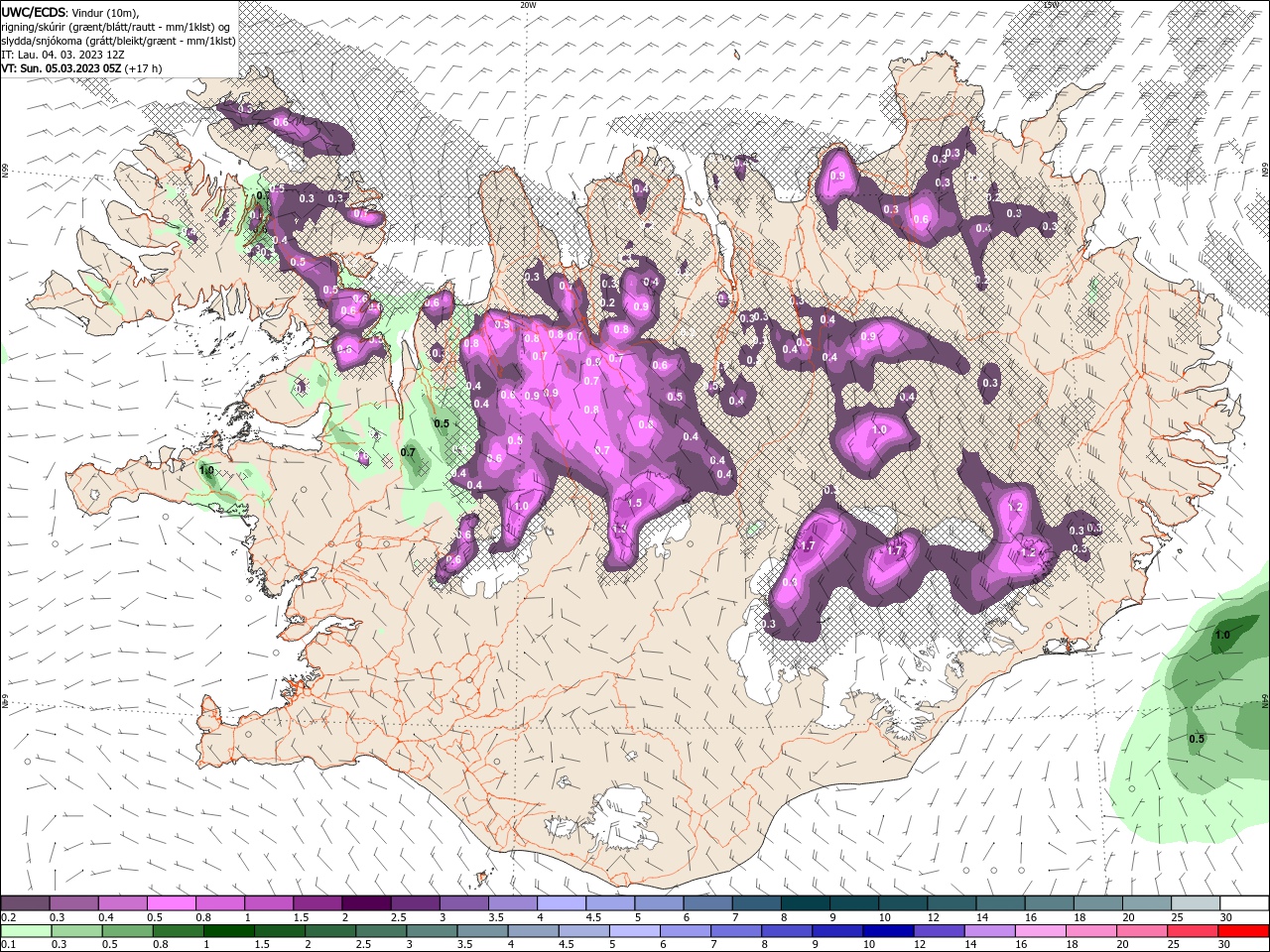The height and width of the screenshot is (952, 1270).
Task: Select the white swatch after 30, upper legend row
Action: tap(1244, 904)
